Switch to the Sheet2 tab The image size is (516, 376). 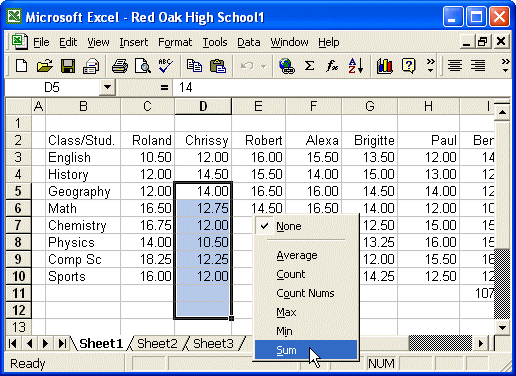[157, 343]
